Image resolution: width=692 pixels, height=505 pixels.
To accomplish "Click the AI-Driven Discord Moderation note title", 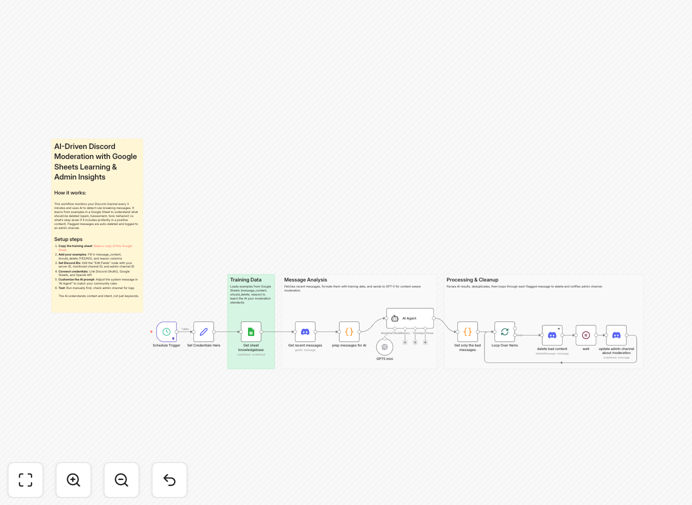I will [x=95, y=162].
